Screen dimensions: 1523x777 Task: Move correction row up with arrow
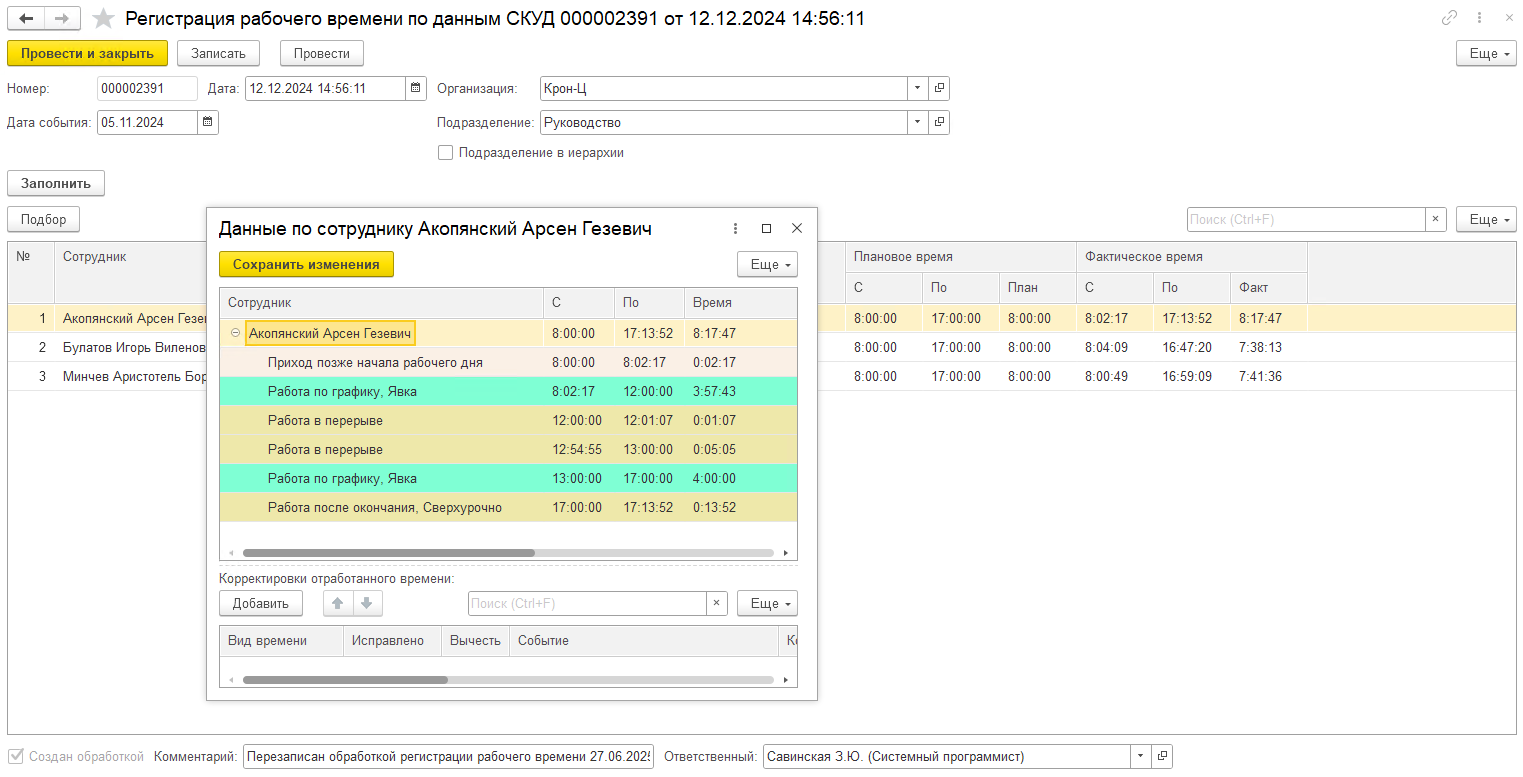click(338, 603)
